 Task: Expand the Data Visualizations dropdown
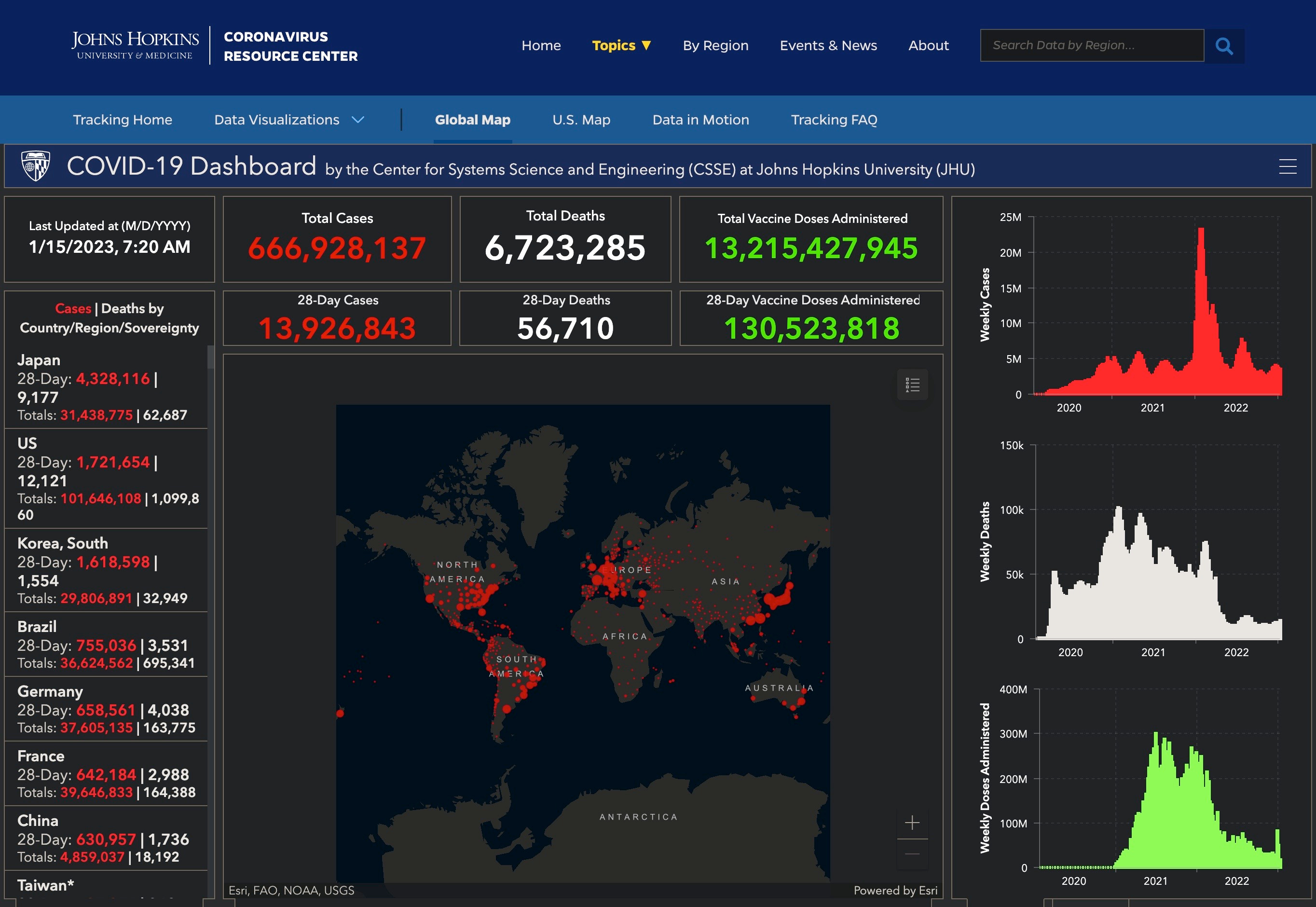click(288, 120)
